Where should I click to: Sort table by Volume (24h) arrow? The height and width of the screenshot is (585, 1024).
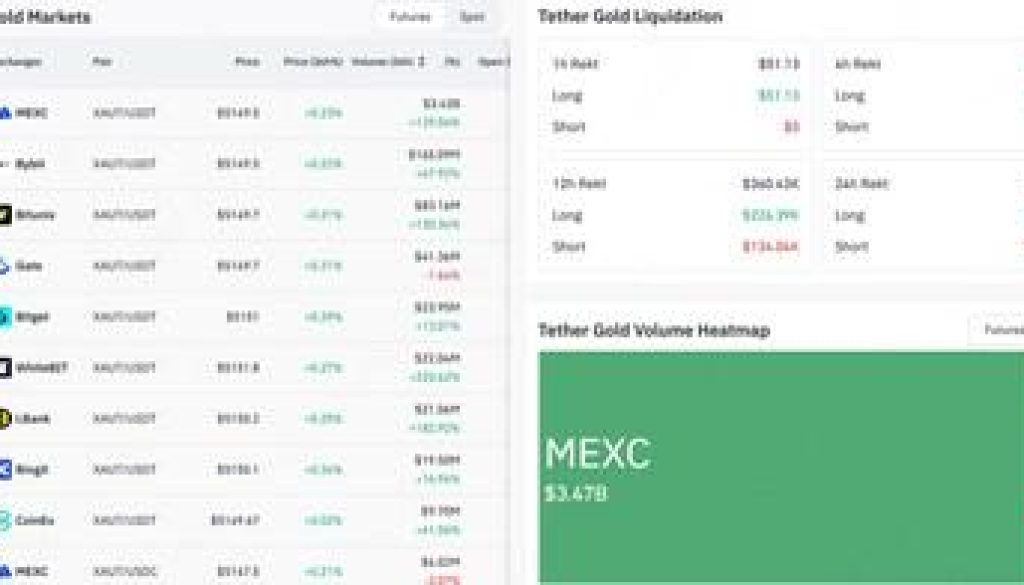click(x=421, y=62)
